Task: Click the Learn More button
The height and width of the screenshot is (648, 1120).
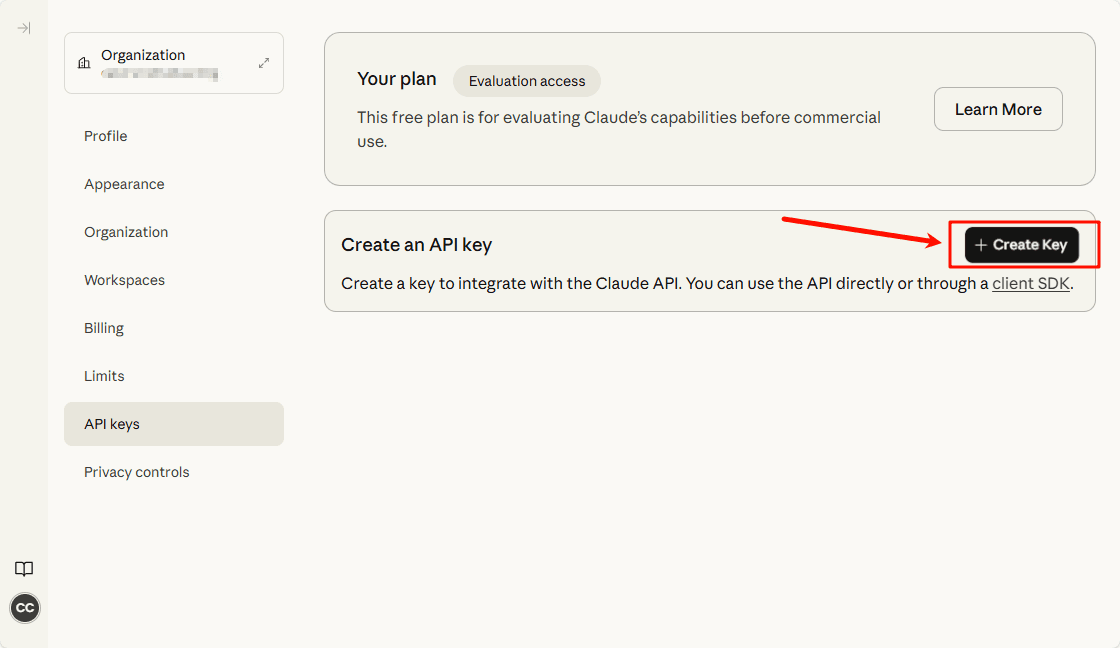Action: (x=997, y=109)
